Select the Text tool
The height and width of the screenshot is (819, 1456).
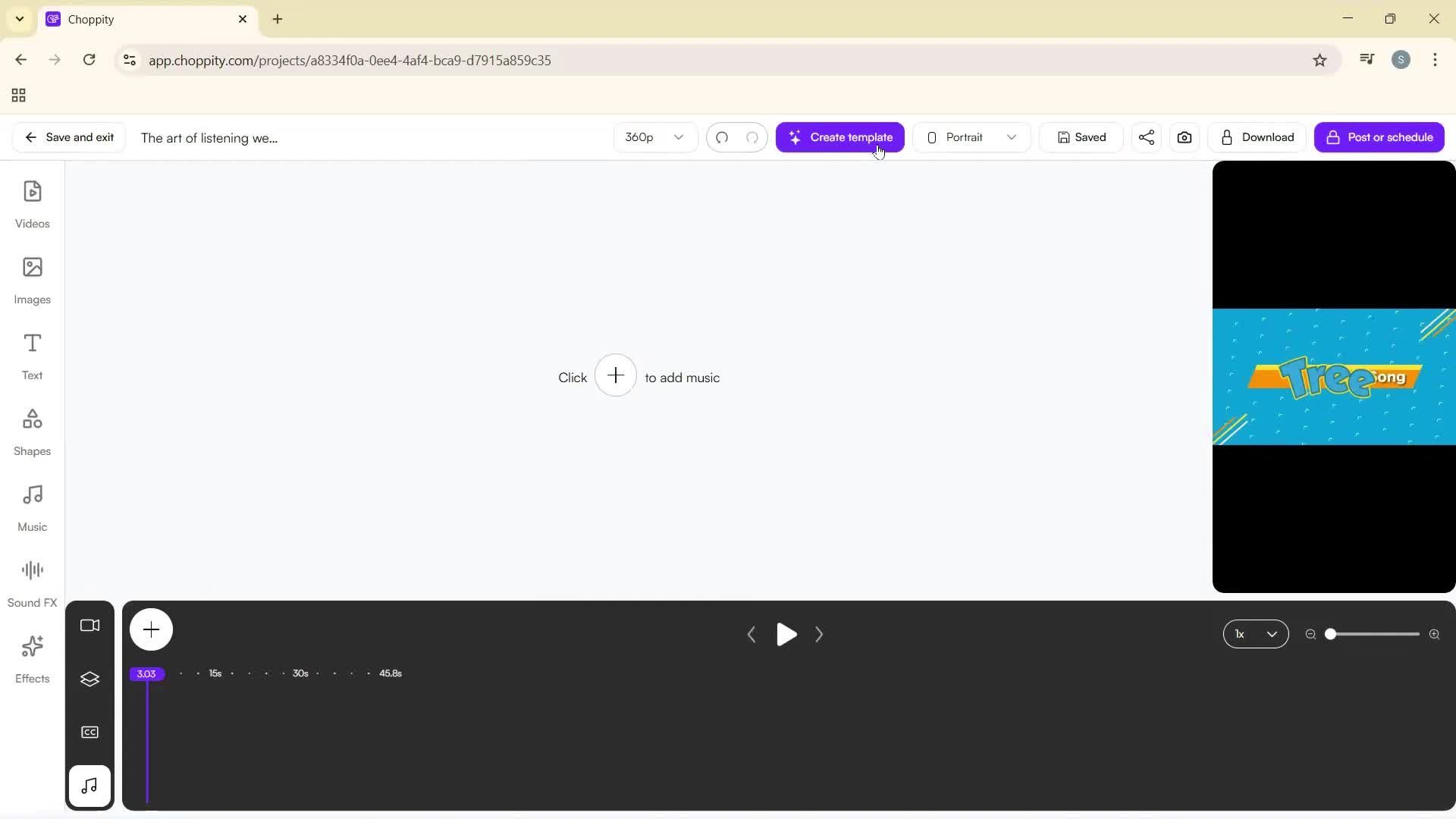tap(32, 356)
